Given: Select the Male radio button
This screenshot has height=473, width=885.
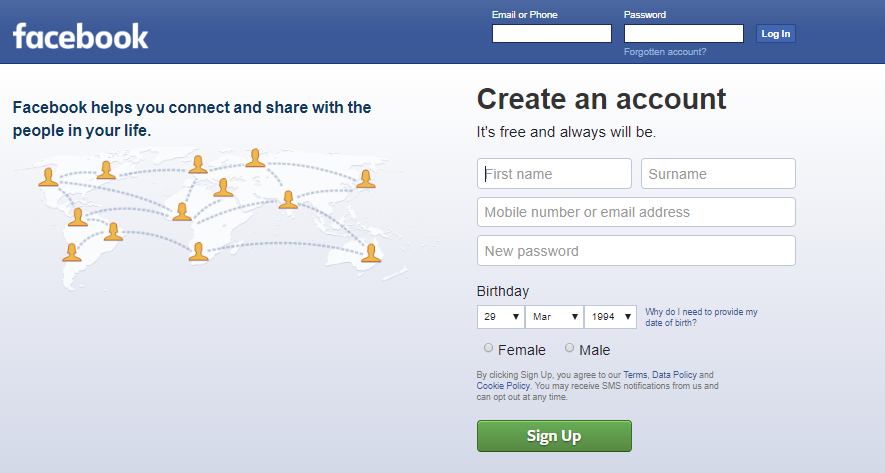Looking at the screenshot, I should (x=569, y=348).
